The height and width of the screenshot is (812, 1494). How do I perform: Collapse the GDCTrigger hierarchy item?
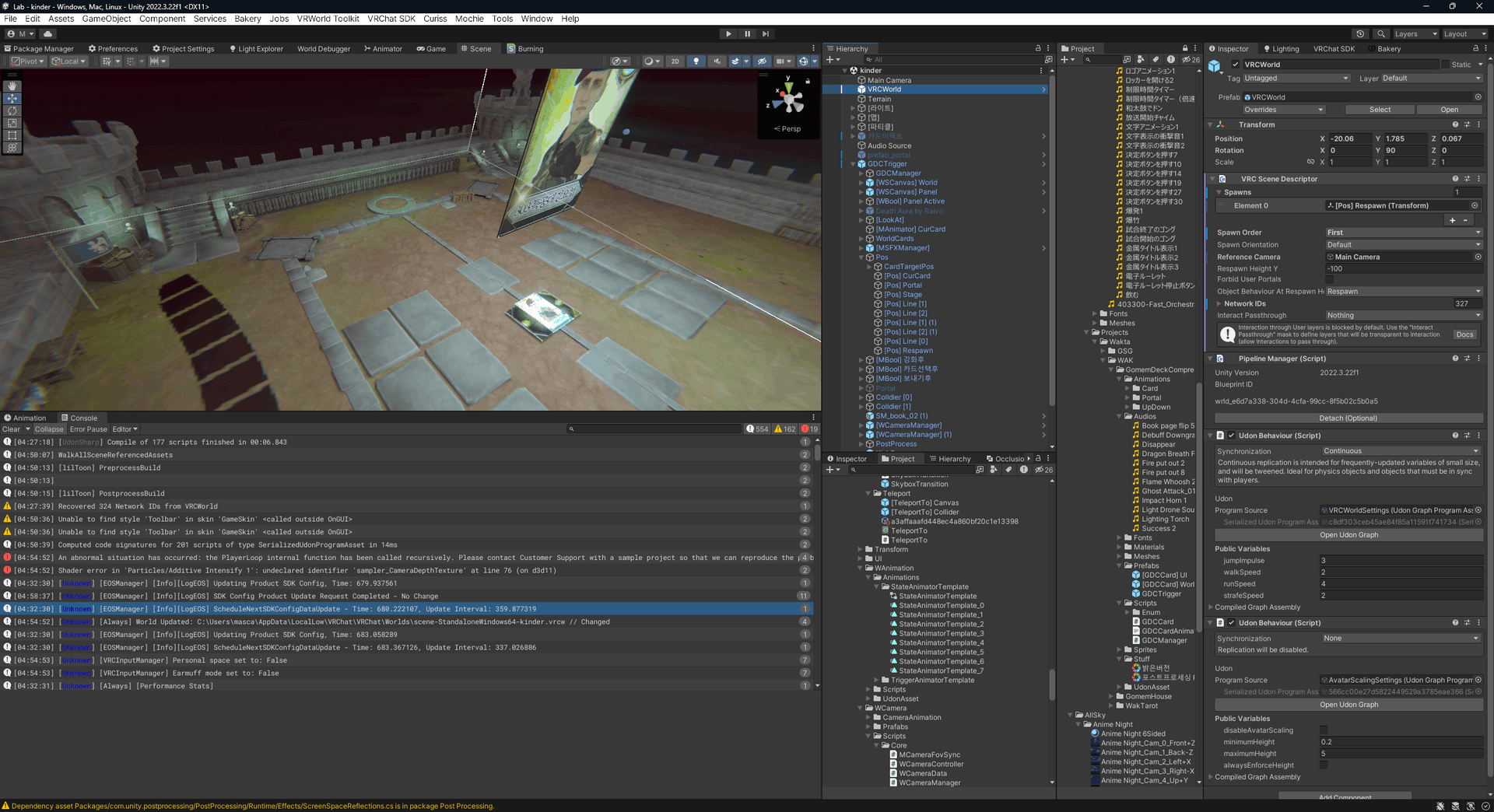[852, 164]
